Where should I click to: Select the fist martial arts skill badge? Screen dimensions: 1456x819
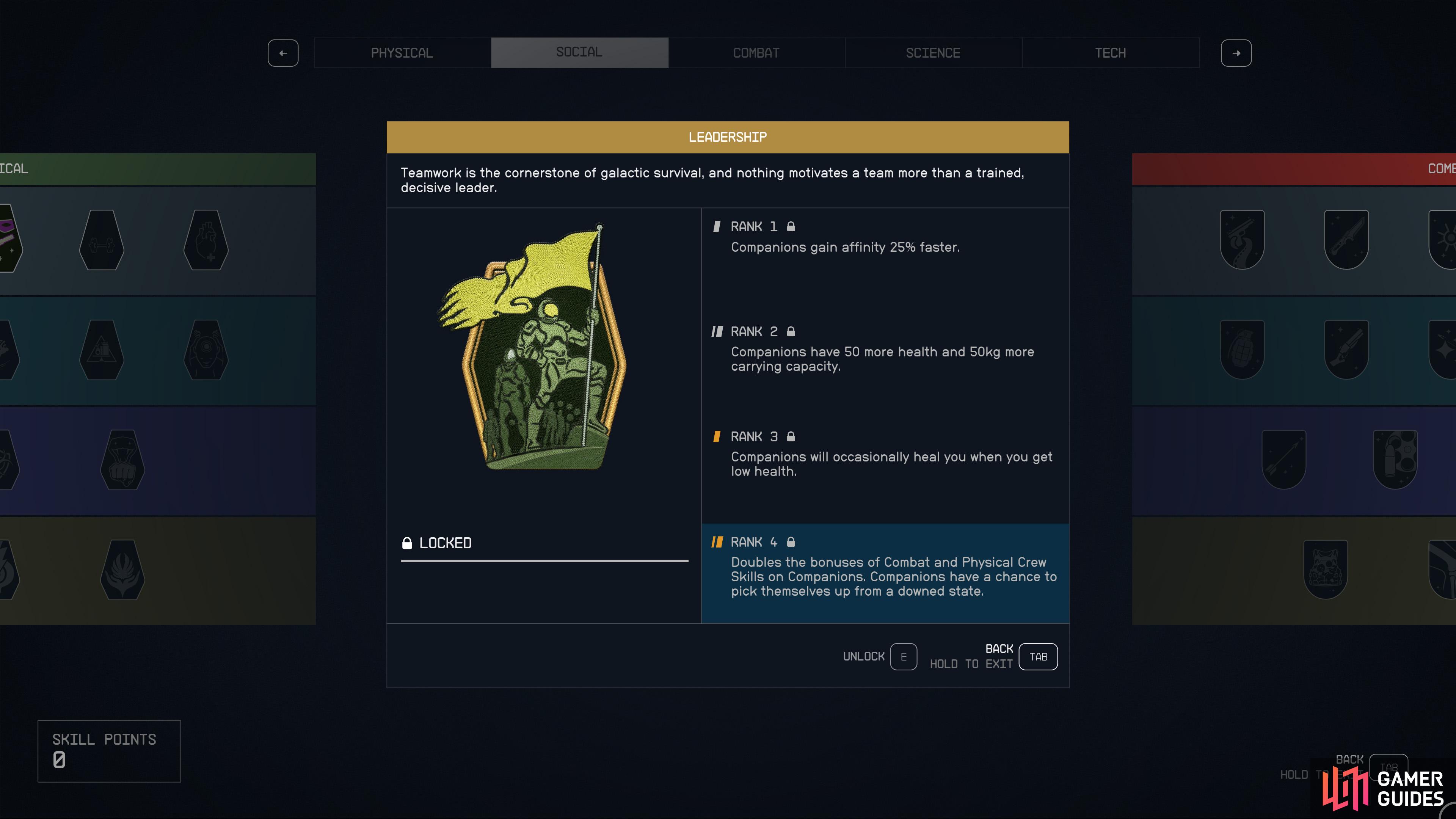[x=122, y=460]
